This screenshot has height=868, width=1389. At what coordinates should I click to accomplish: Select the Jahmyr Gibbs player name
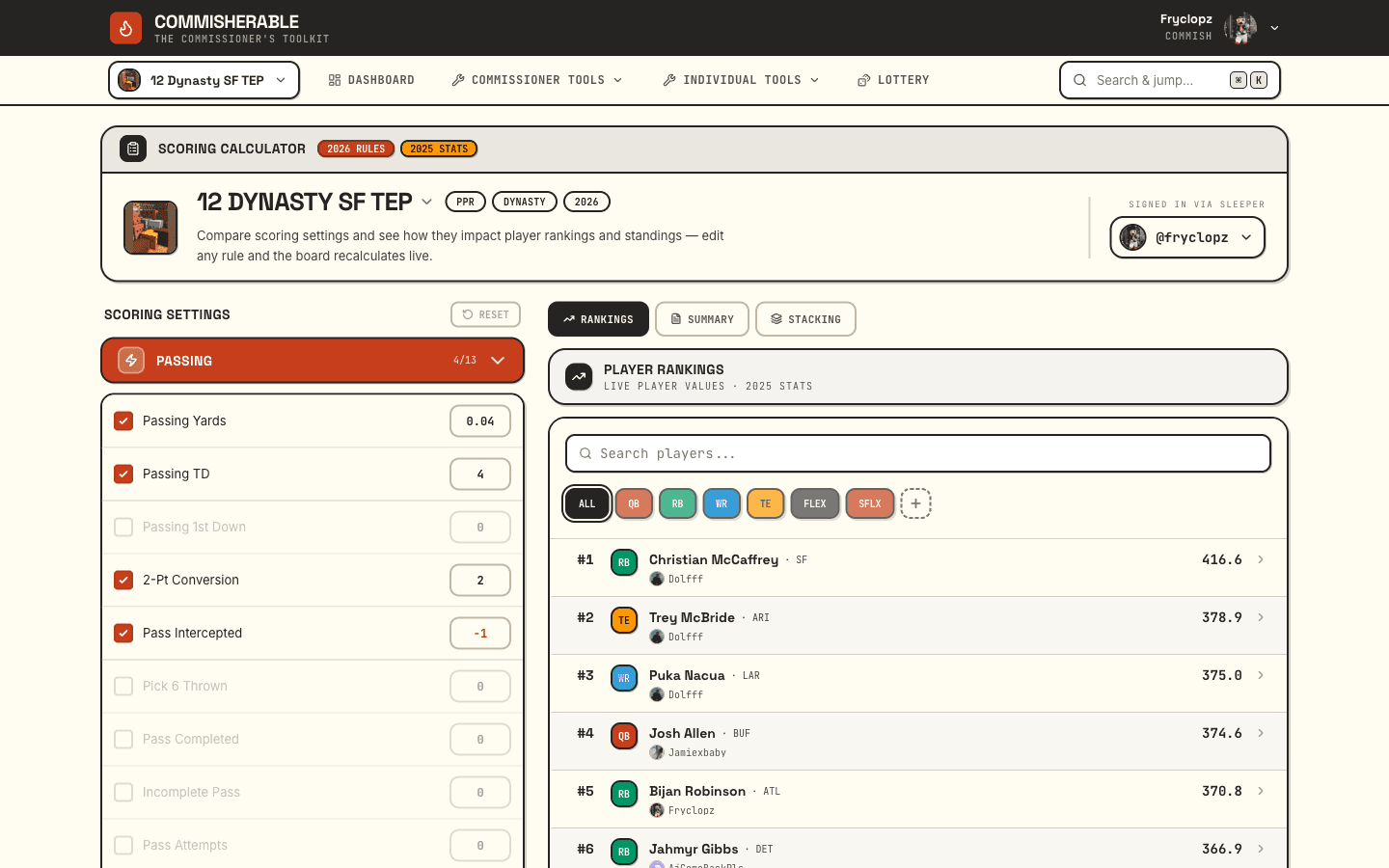pyautogui.click(x=694, y=849)
